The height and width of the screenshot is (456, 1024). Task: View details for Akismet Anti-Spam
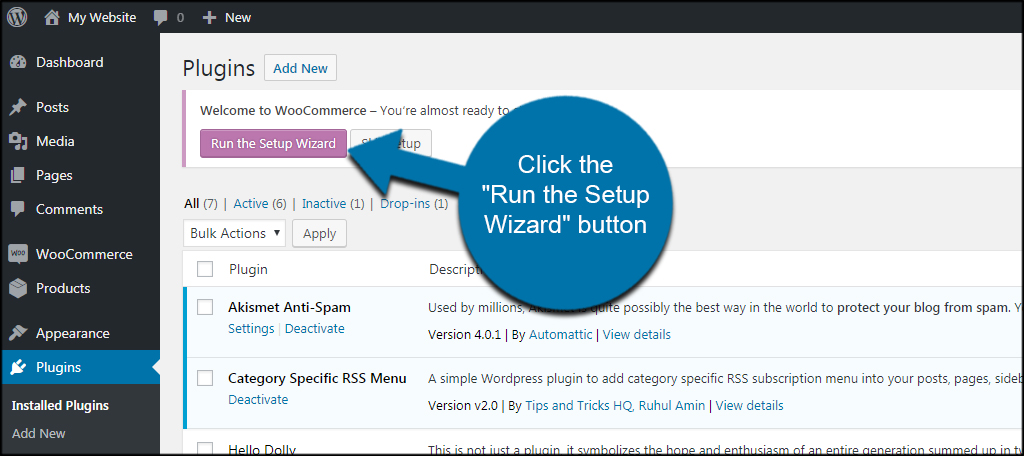[637, 334]
